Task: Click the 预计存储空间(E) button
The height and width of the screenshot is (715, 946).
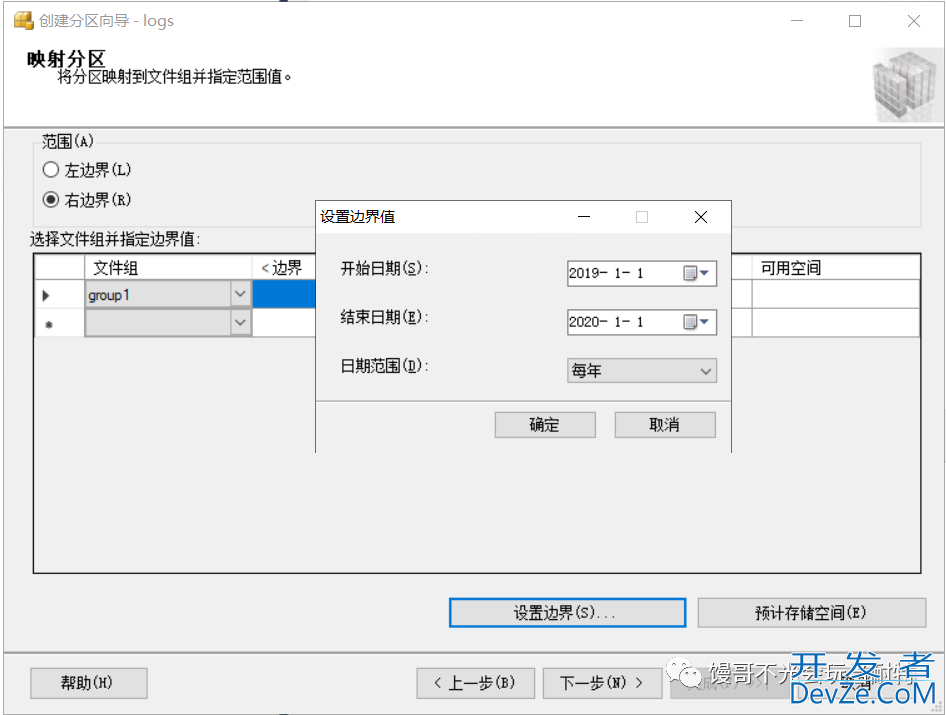Action: (811, 613)
